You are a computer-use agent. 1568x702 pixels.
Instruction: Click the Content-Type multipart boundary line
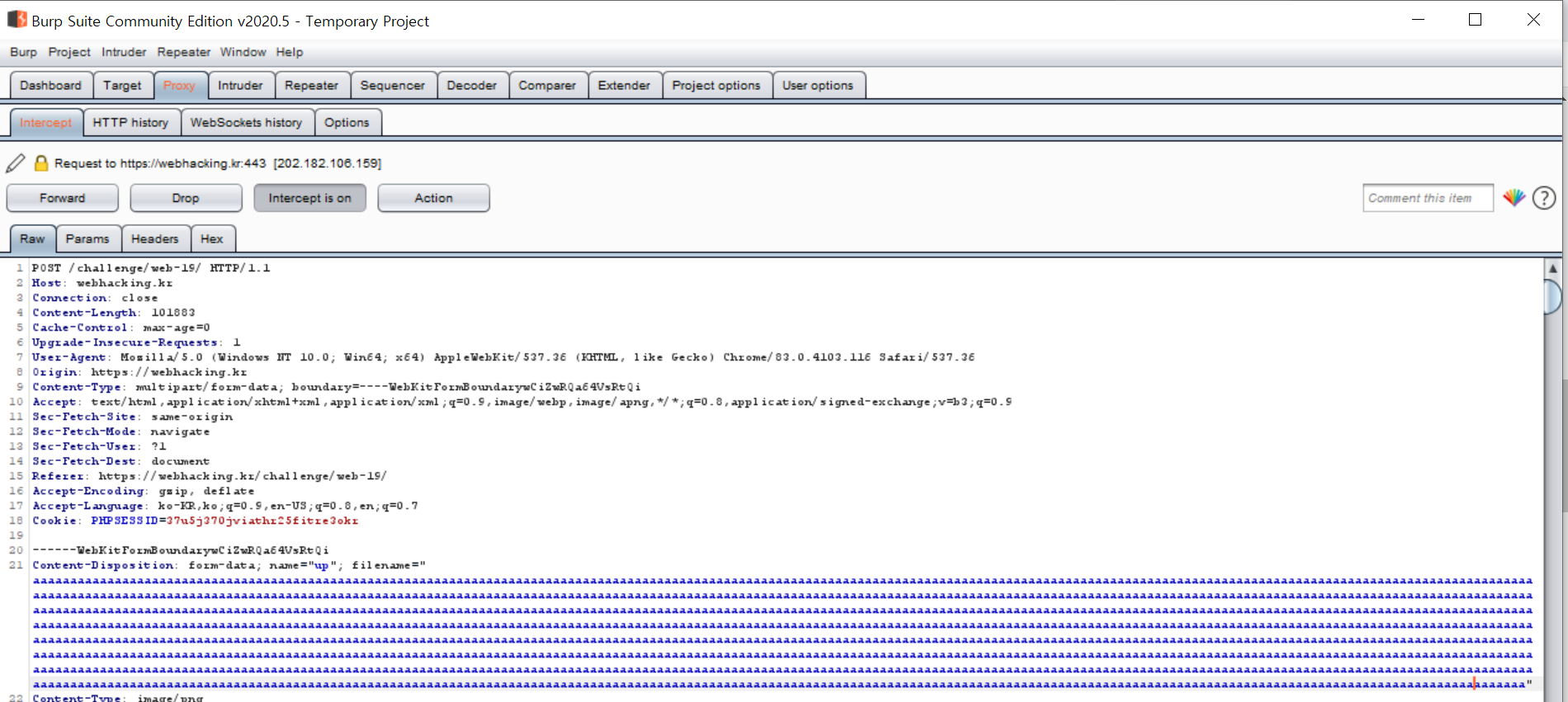(337, 387)
